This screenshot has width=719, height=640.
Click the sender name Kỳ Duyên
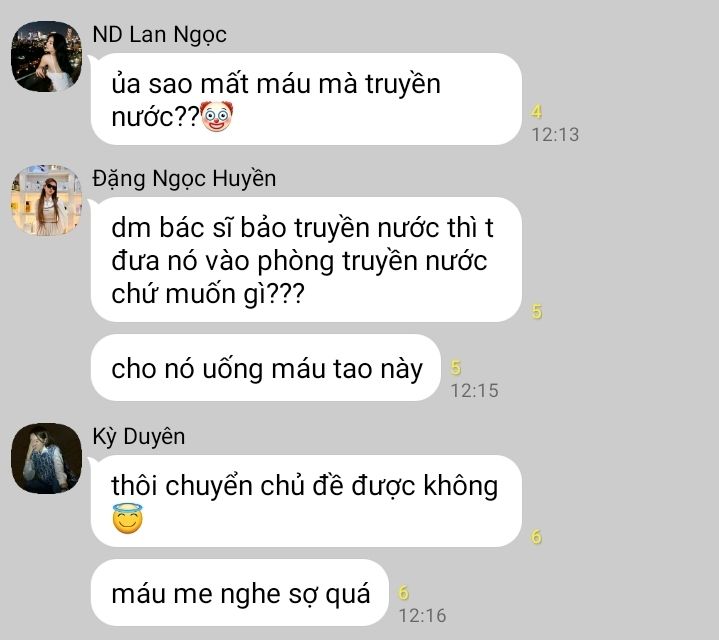click(139, 436)
